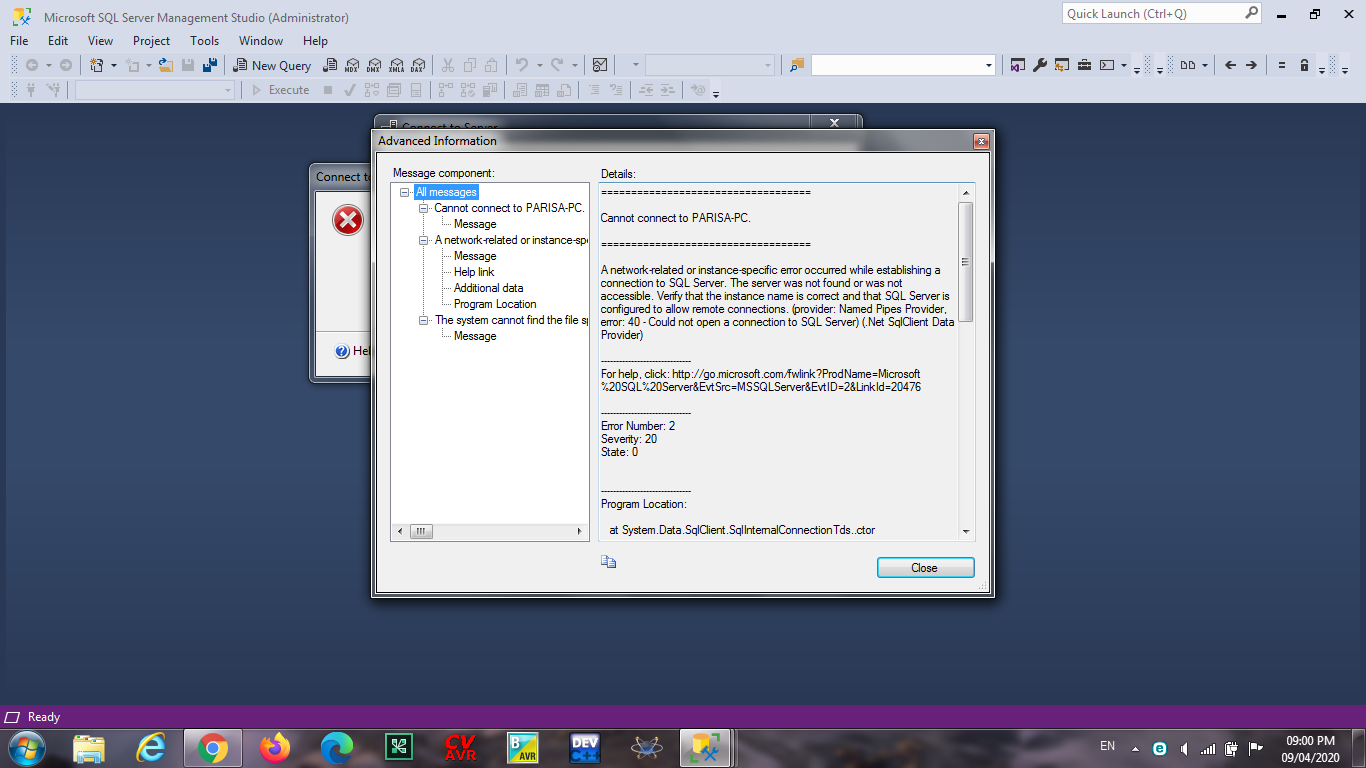Open the New Project dropdown arrow
Image resolution: width=1366 pixels, height=768 pixels.
click(x=113, y=65)
